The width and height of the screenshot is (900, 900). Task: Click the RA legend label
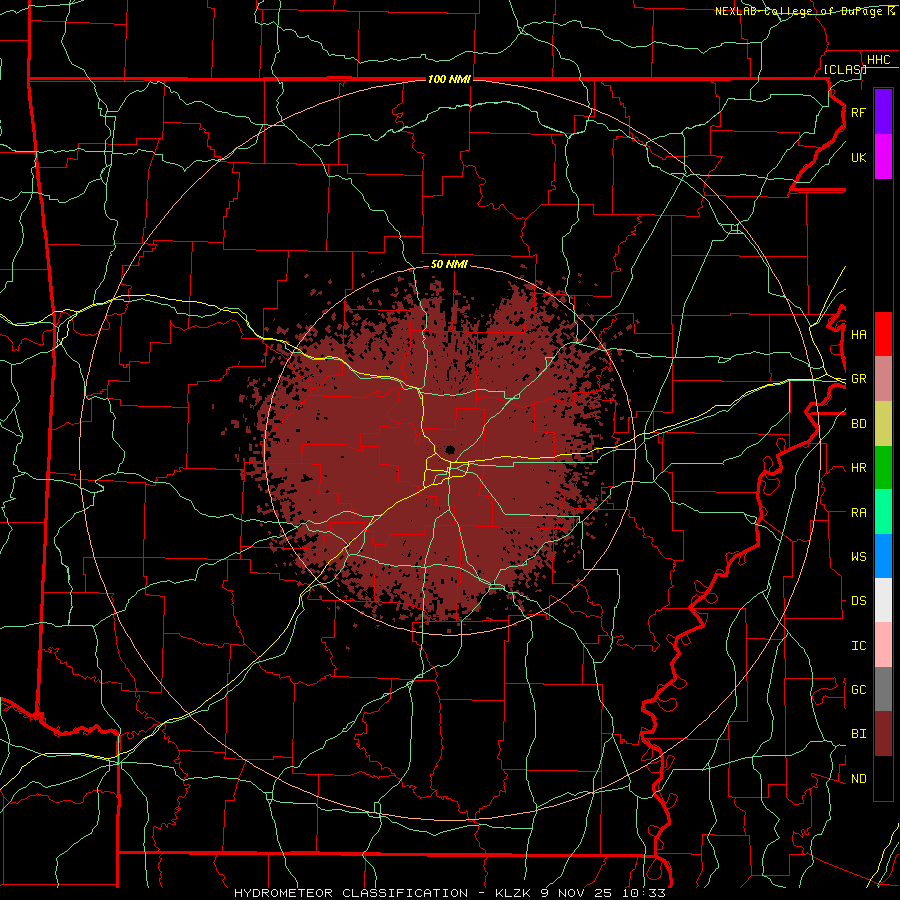tap(858, 513)
